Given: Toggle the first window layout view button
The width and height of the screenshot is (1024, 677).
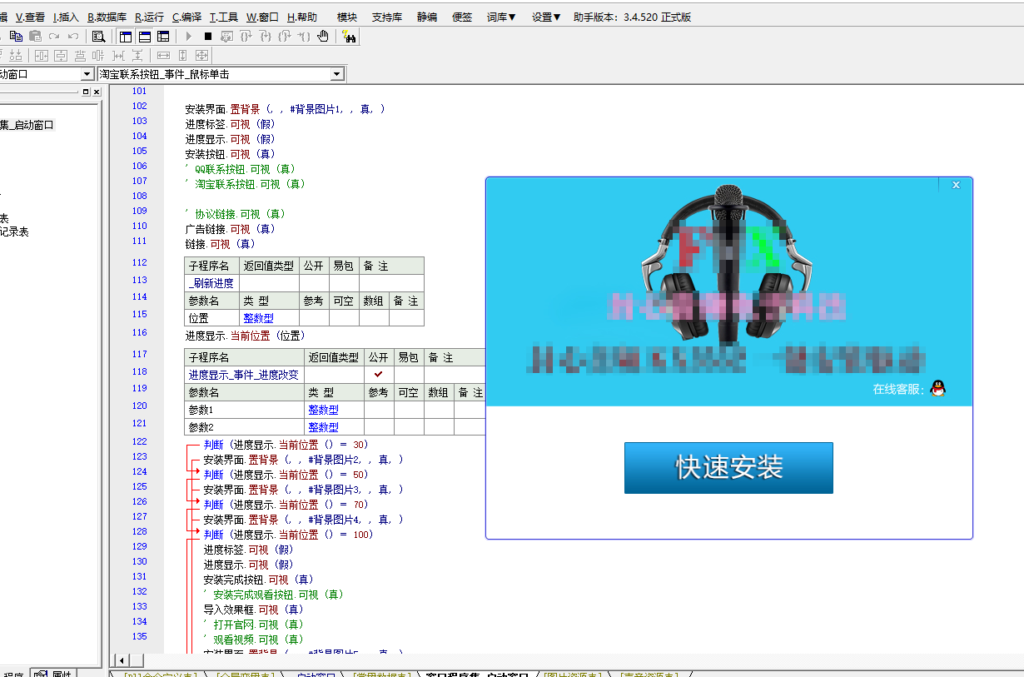Looking at the screenshot, I should 125,36.
